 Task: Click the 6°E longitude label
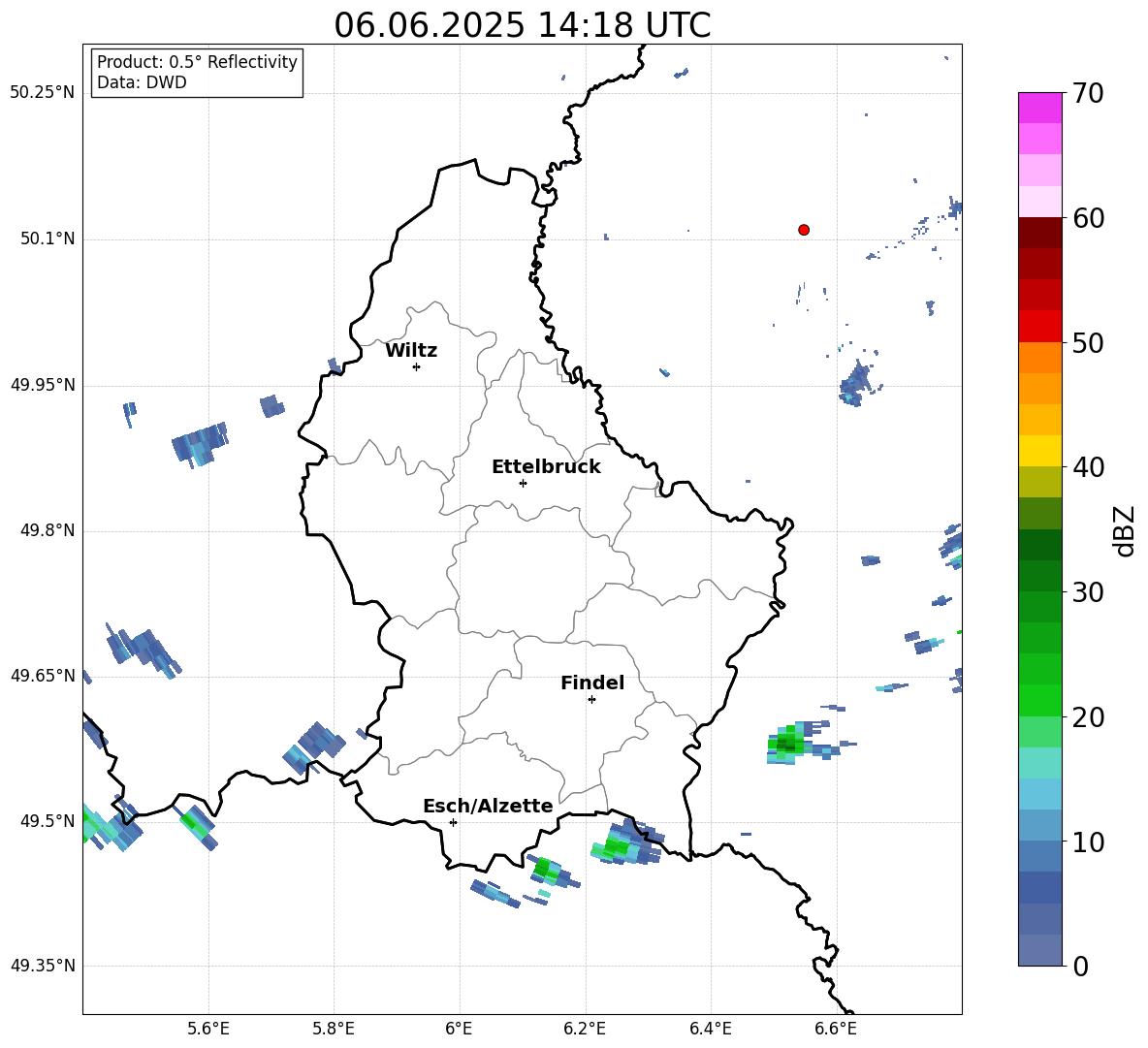(459, 1029)
